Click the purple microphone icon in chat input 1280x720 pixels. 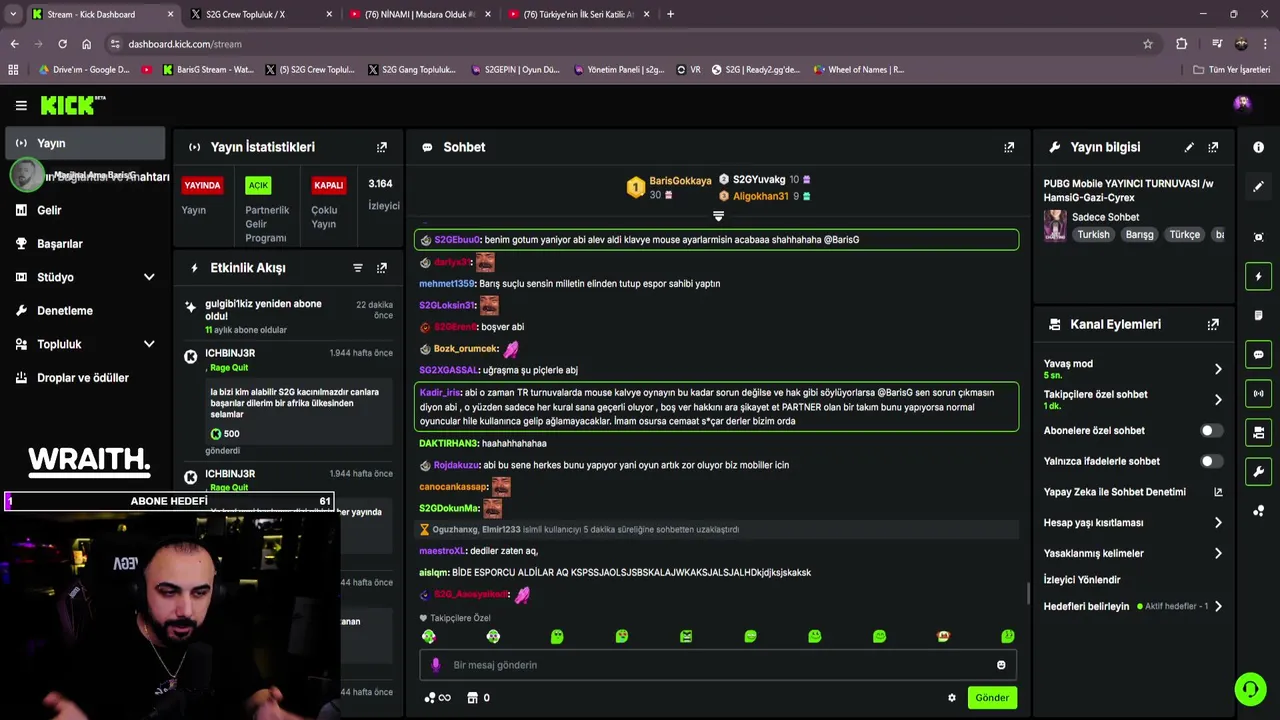[x=435, y=665]
